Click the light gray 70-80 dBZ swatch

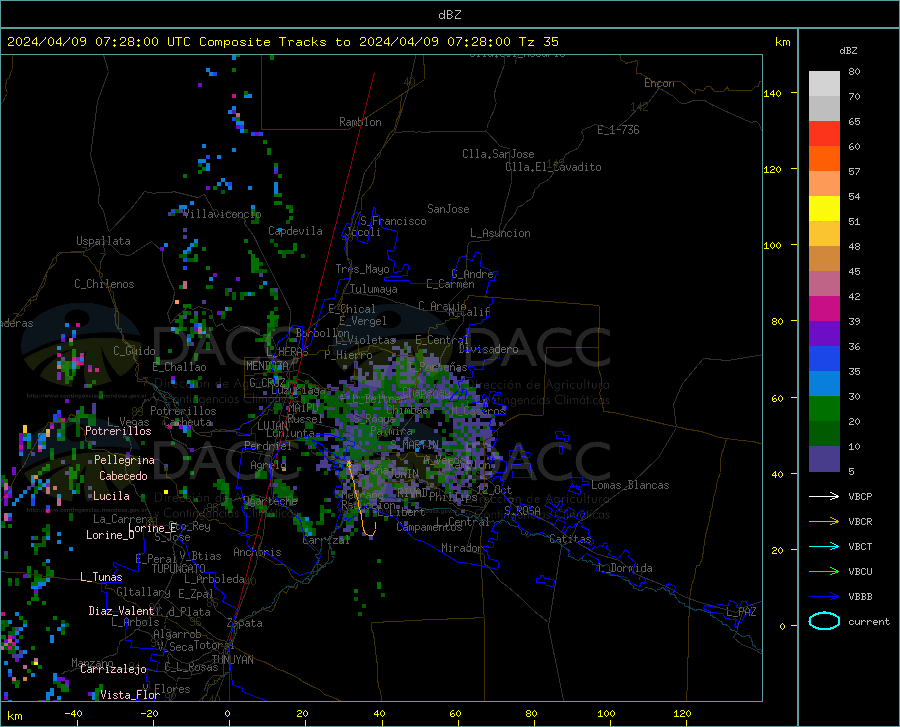pos(824,84)
